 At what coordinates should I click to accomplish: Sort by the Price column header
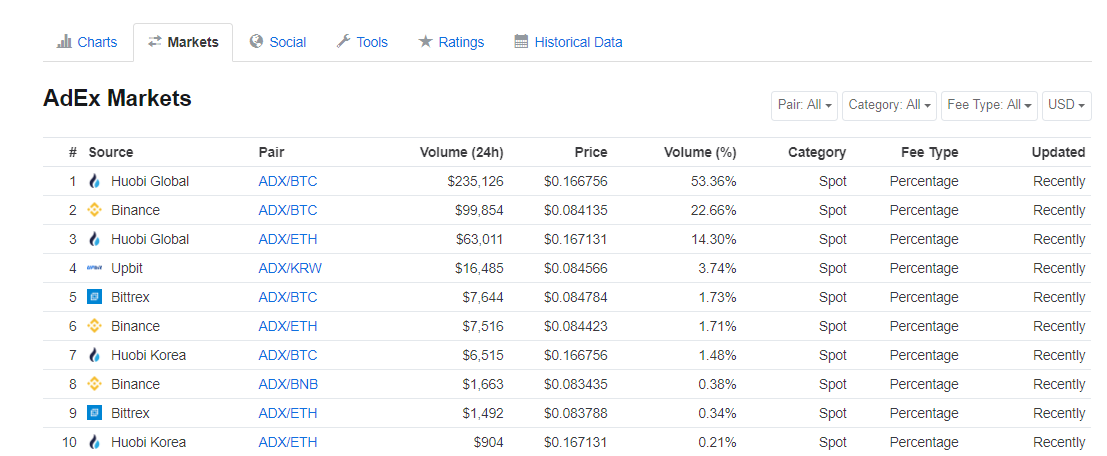pyautogui.click(x=591, y=152)
